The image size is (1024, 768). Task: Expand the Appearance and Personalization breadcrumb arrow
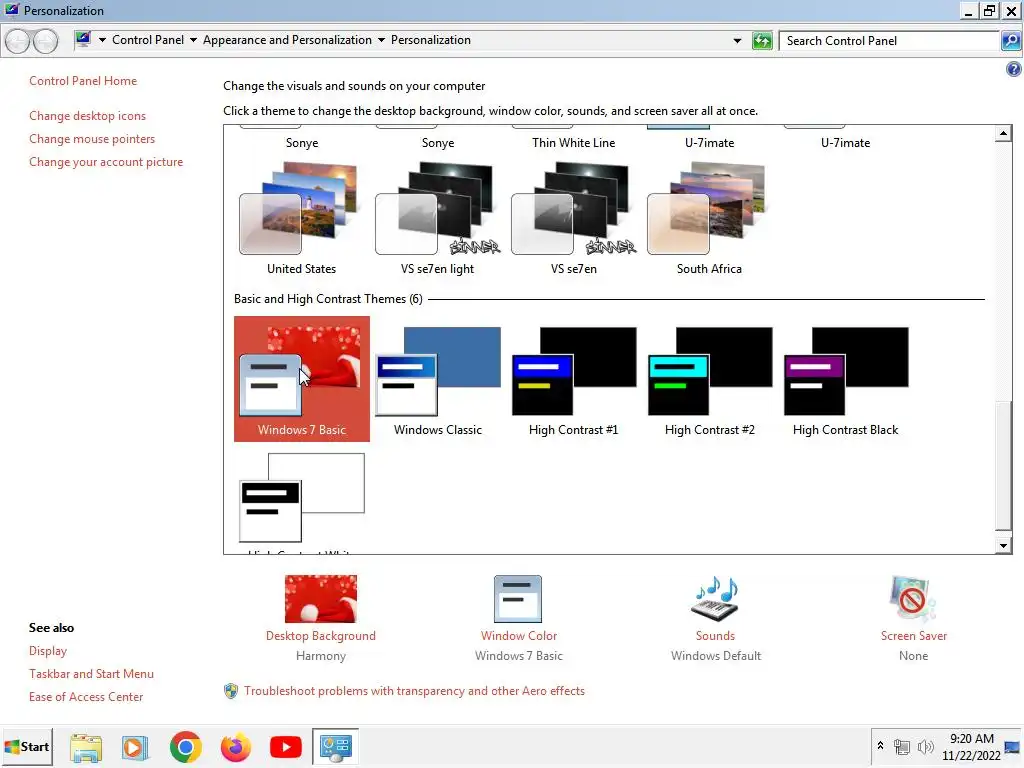tap(381, 40)
